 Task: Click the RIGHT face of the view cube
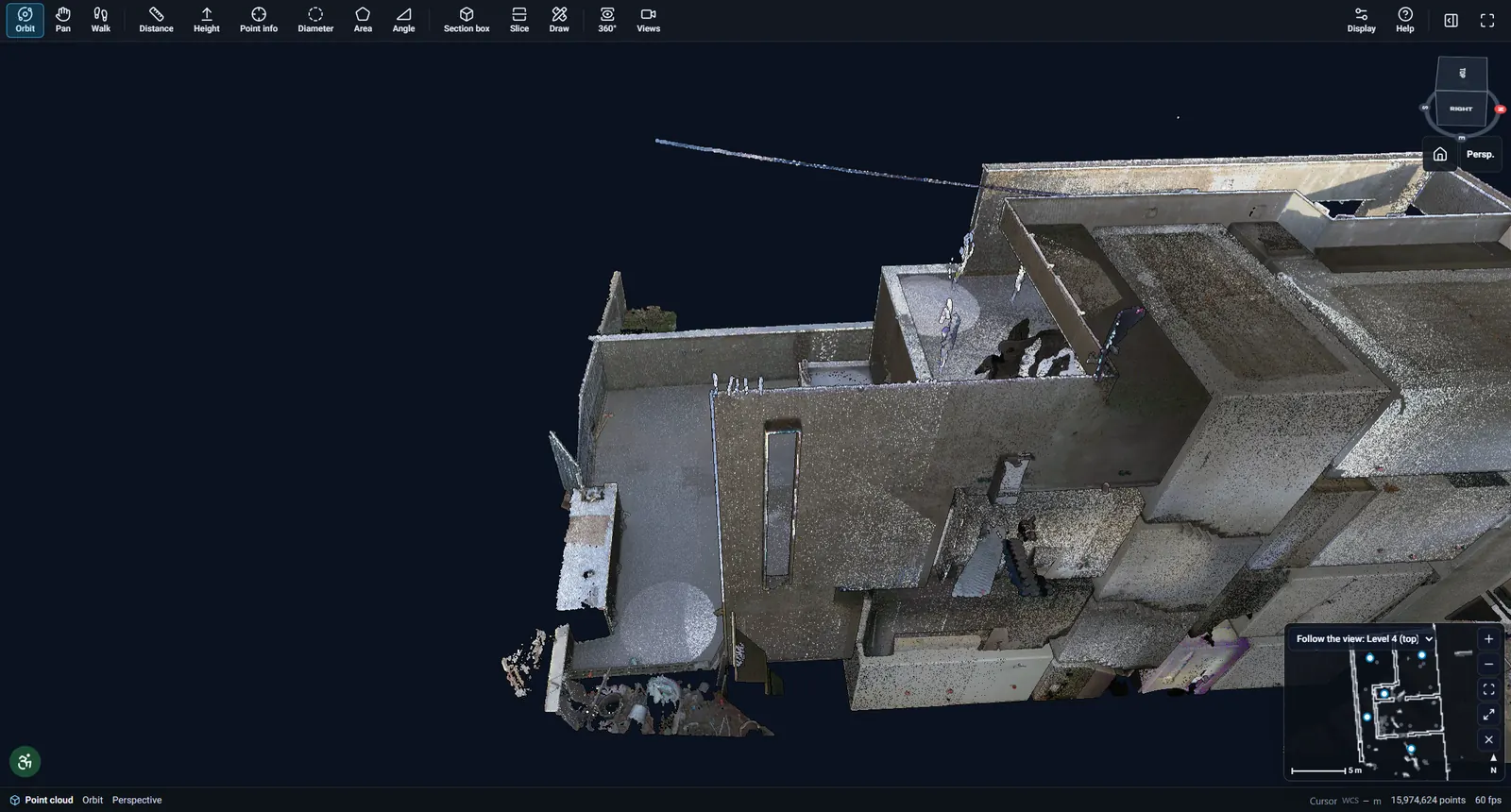pos(1461,109)
